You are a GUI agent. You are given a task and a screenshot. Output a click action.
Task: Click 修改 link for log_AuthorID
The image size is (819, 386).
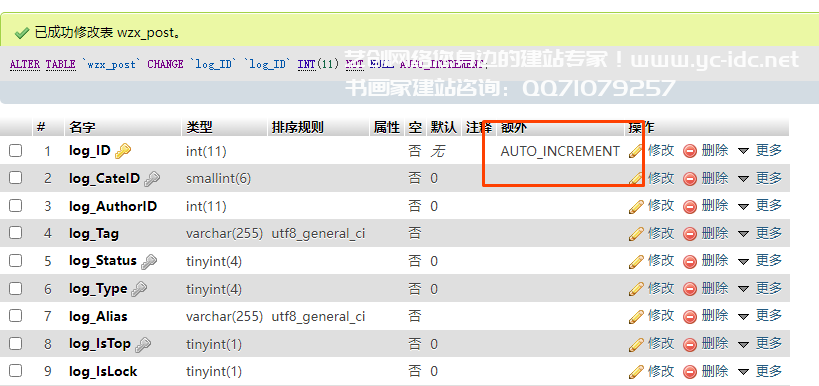661,206
